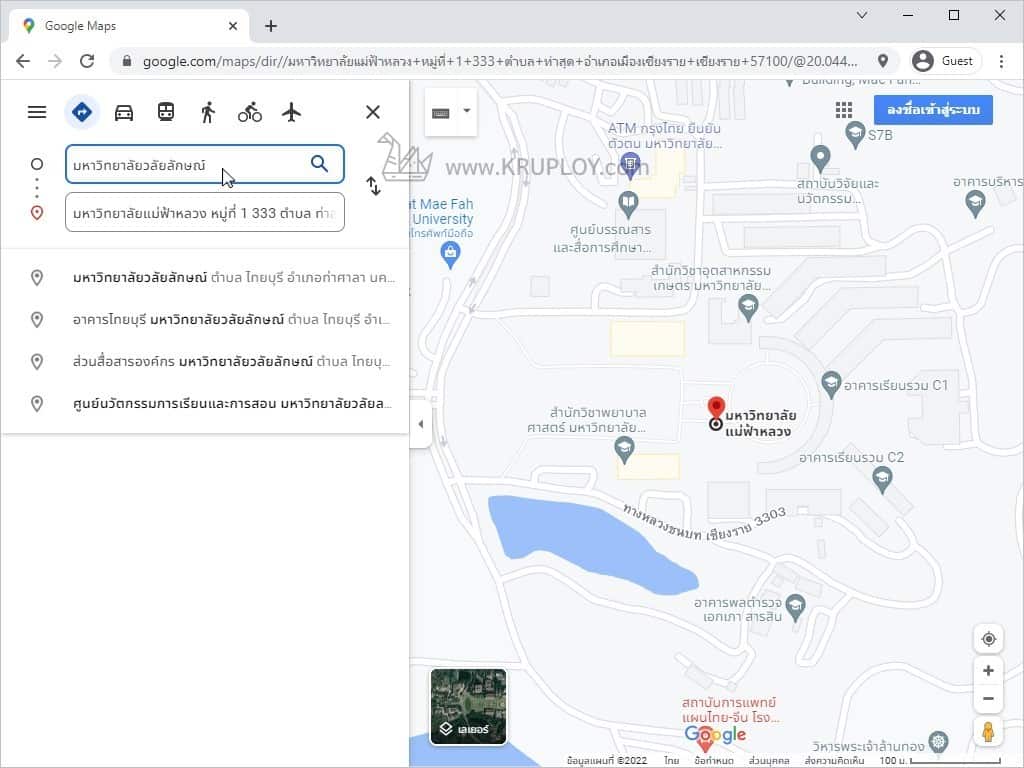Click the starting point input field
The image size is (1024, 768).
coord(204,164)
